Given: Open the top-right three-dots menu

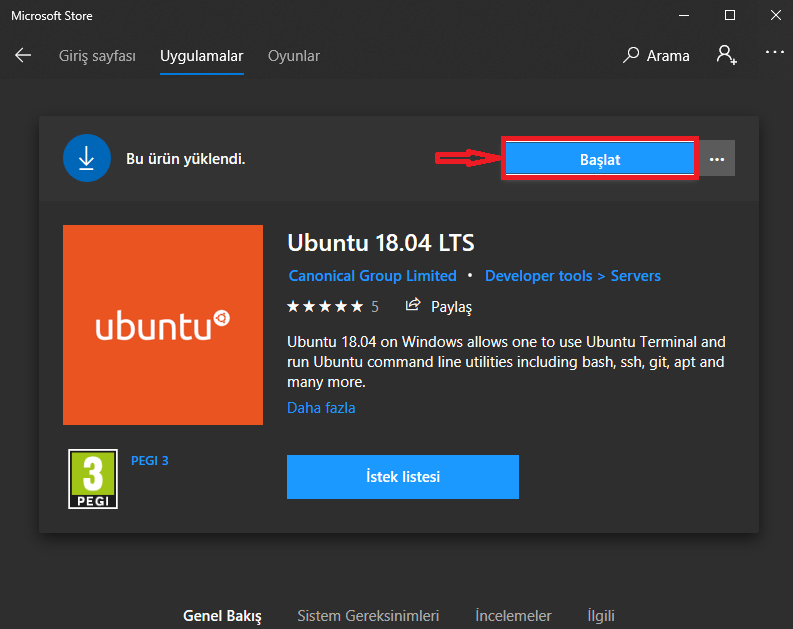Looking at the screenshot, I should point(775,52).
